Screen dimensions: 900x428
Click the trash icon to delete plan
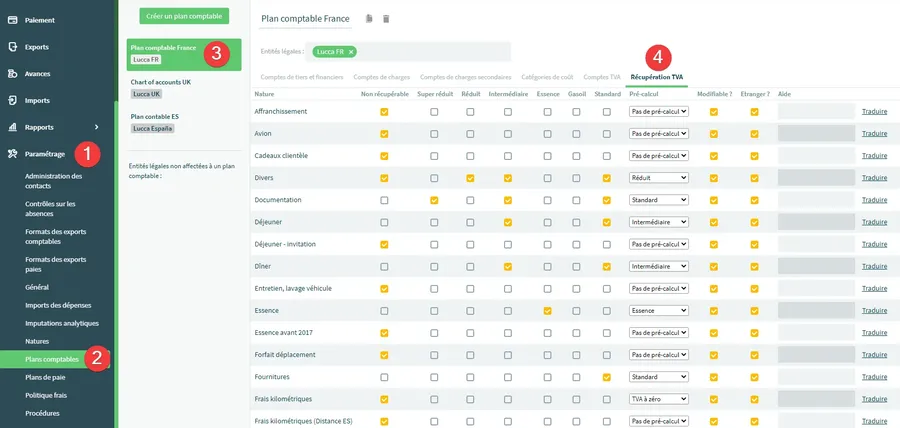[x=387, y=19]
